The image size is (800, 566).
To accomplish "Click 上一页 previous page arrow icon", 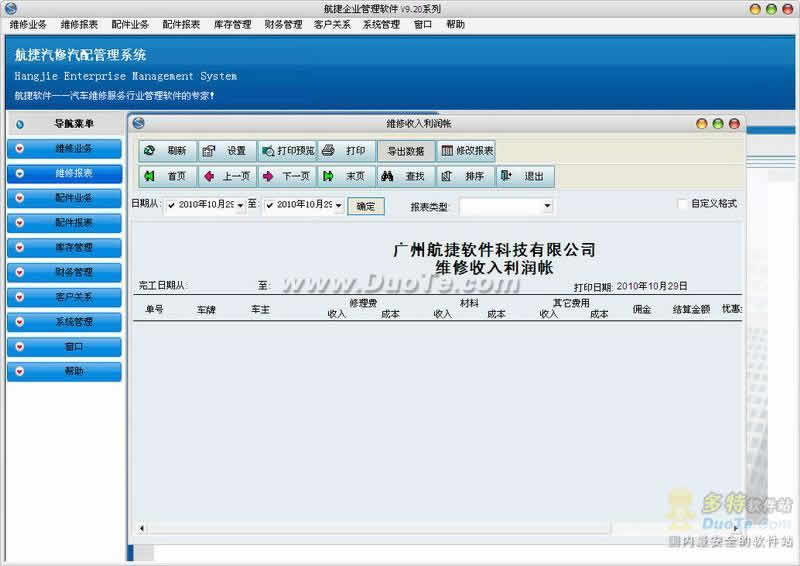I will point(209,177).
